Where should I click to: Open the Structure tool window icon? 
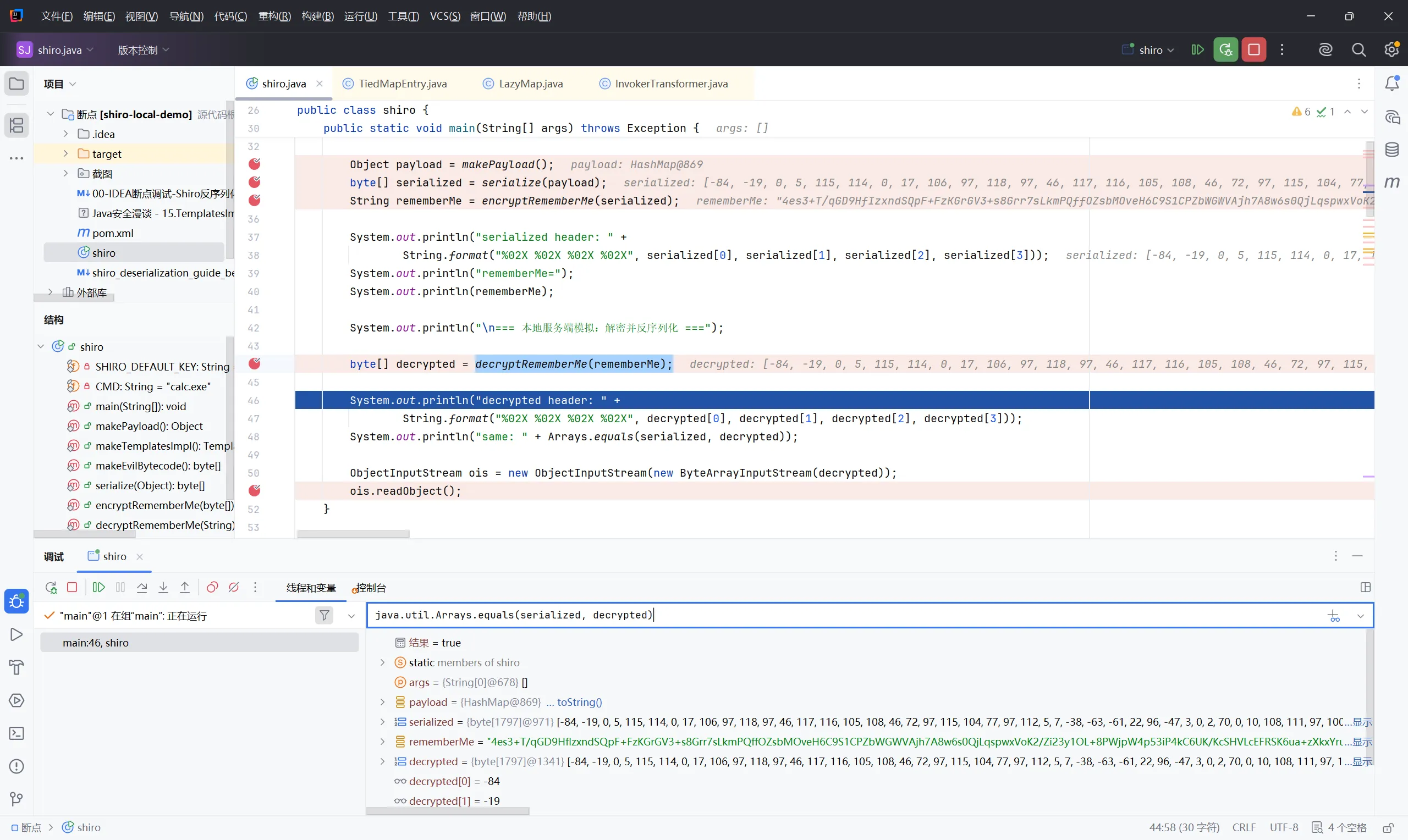coord(16,125)
